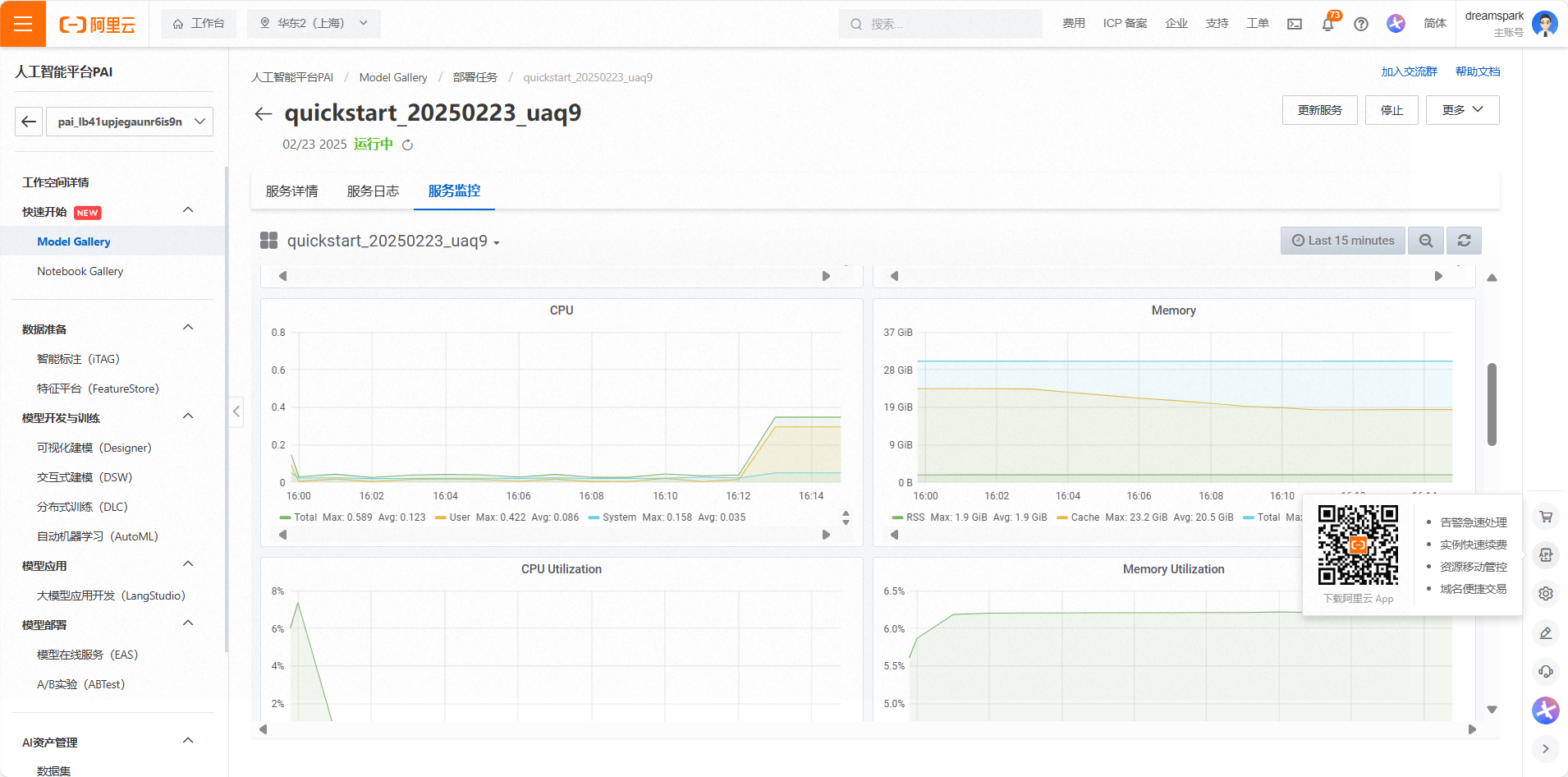
Task: Click the 更新服务 button
Action: [1320, 110]
